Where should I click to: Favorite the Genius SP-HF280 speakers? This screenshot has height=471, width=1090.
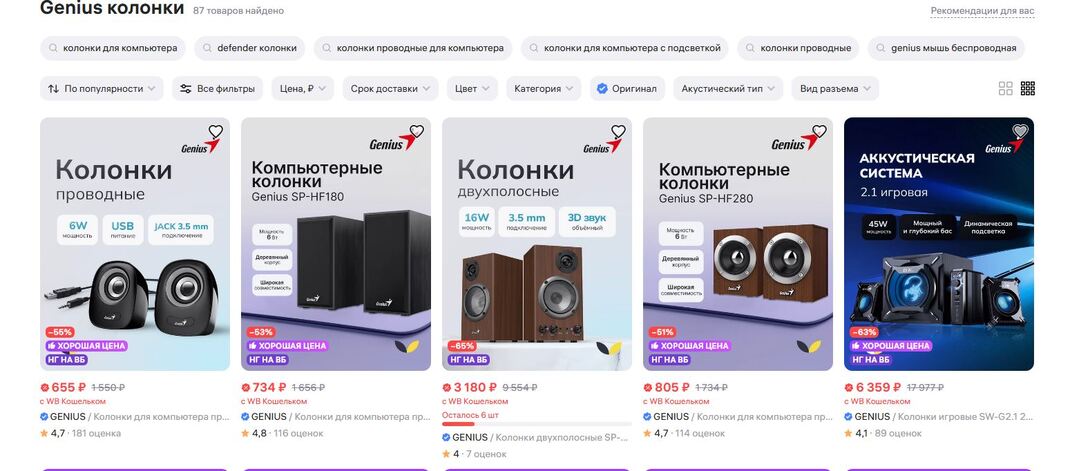[819, 131]
